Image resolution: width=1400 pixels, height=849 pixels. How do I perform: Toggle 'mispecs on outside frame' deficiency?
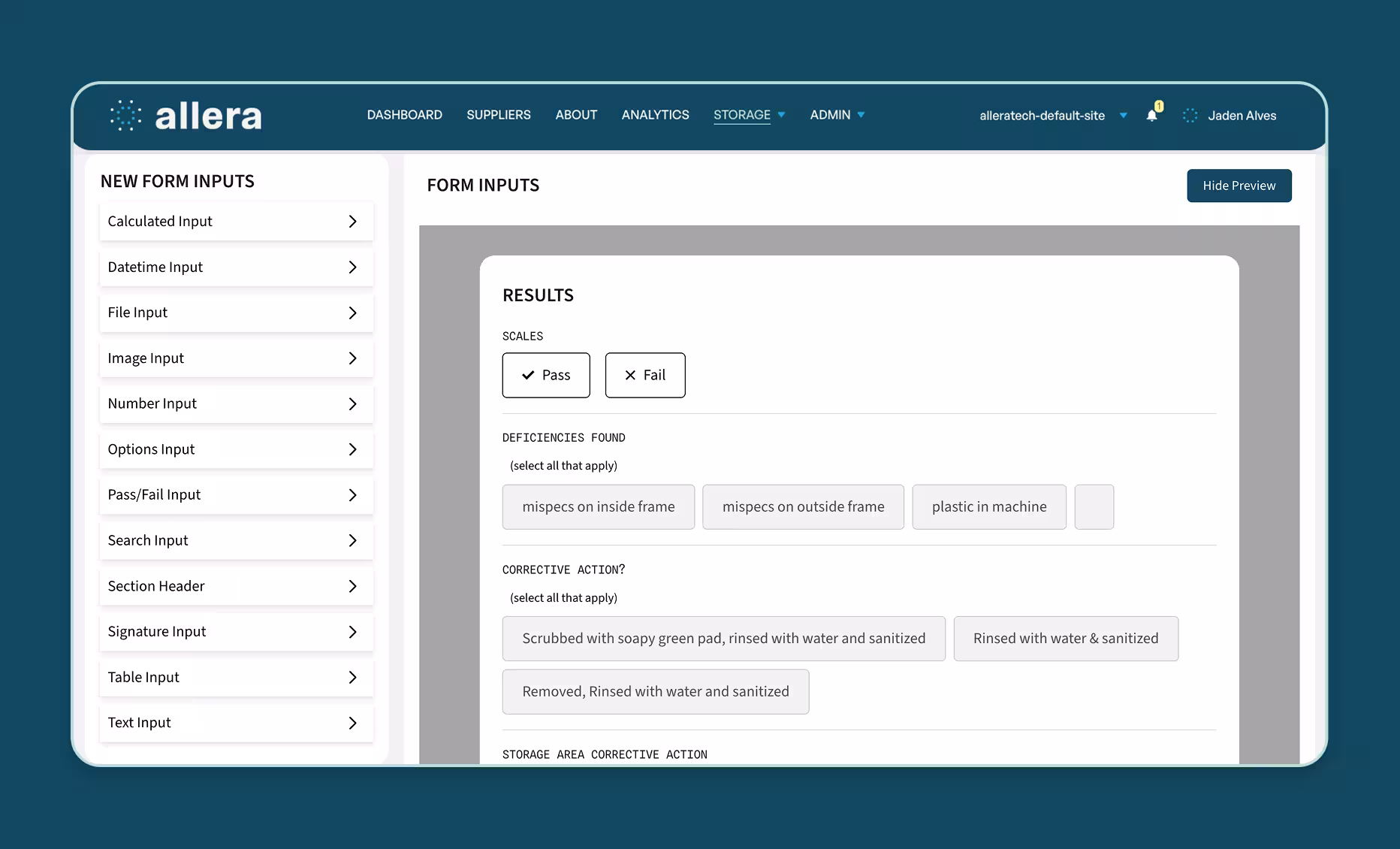[804, 507]
